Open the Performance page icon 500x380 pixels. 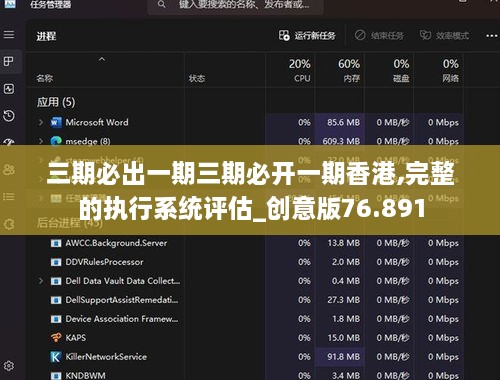[9, 89]
